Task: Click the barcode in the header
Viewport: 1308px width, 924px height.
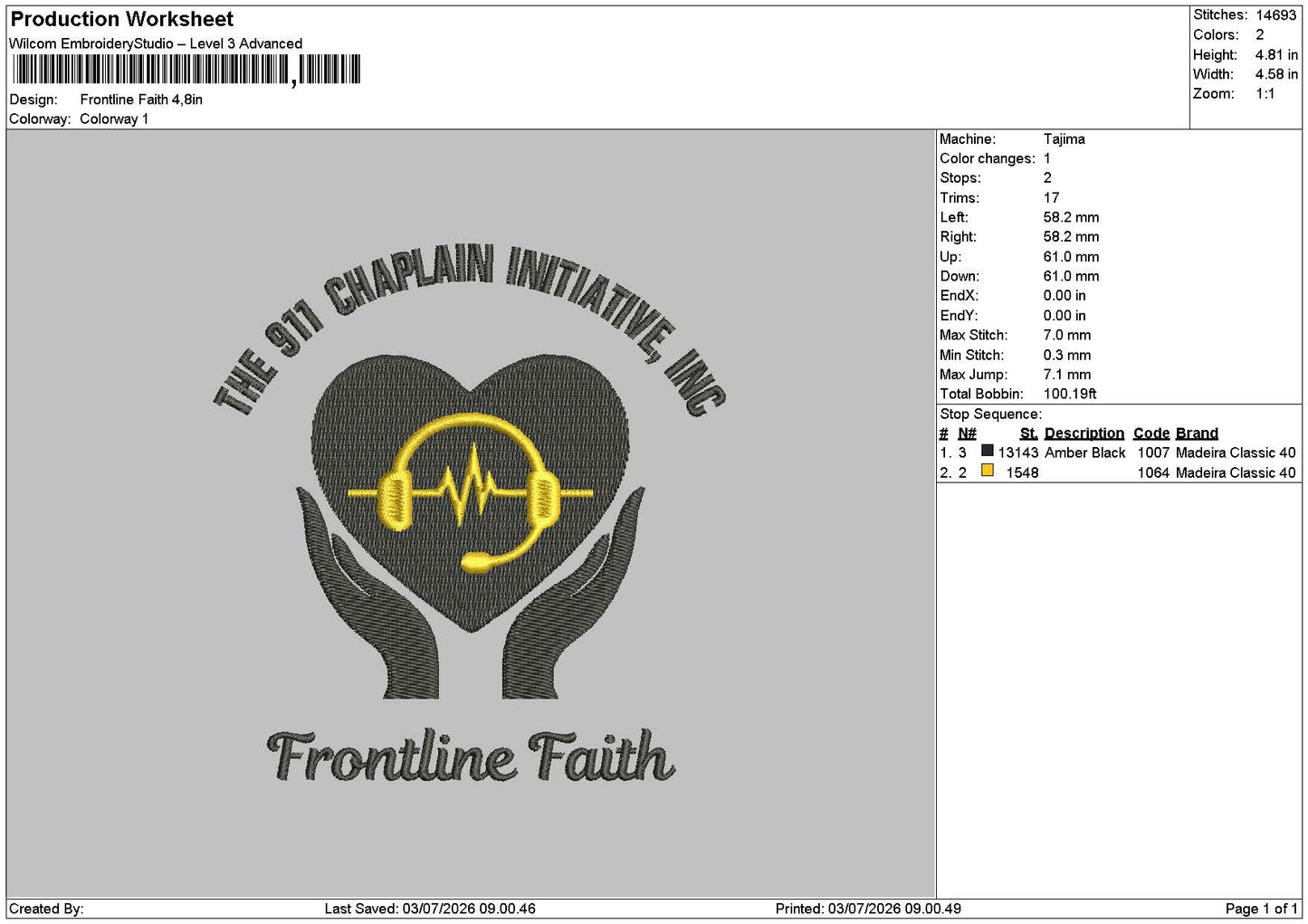Action: coord(186,70)
